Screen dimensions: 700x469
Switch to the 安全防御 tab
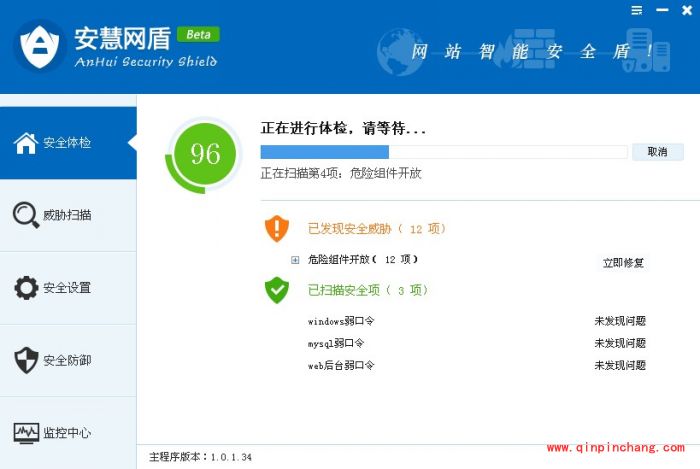(67, 360)
